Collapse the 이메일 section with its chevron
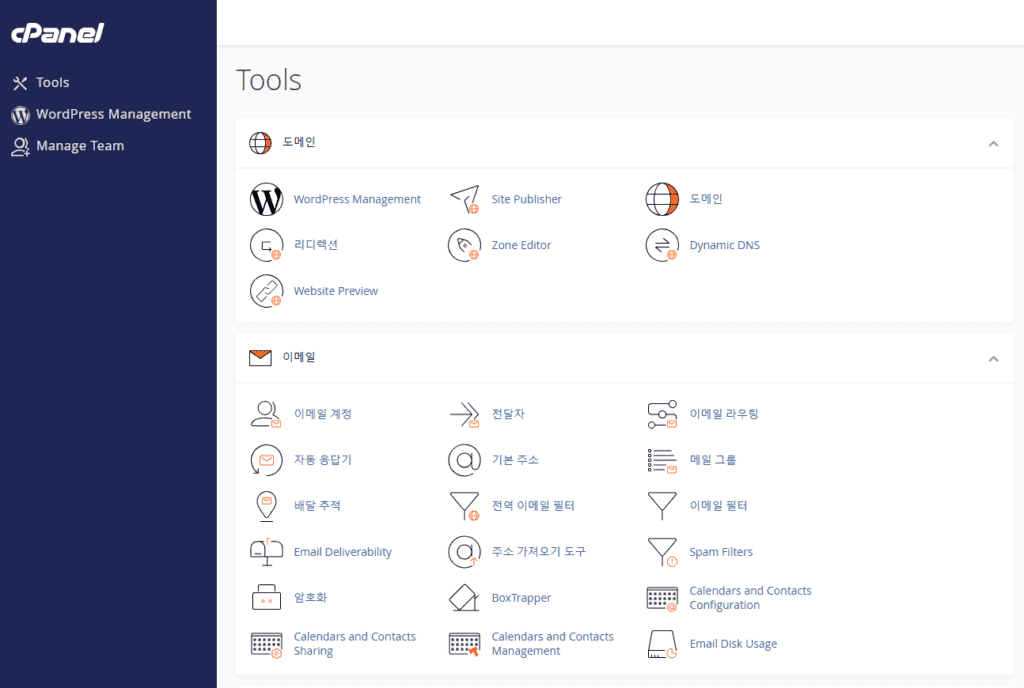The height and width of the screenshot is (688, 1024). click(993, 358)
